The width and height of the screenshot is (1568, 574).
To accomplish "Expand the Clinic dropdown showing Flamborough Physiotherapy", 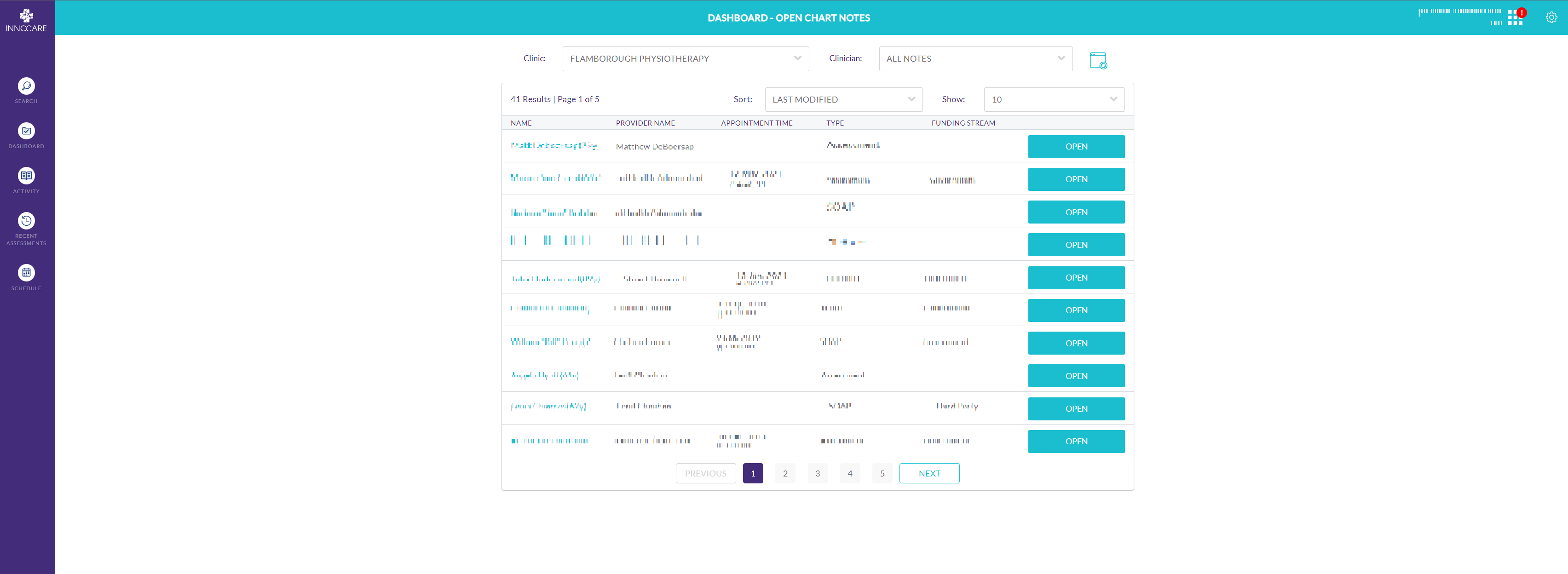I will click(x=686, y=59).
